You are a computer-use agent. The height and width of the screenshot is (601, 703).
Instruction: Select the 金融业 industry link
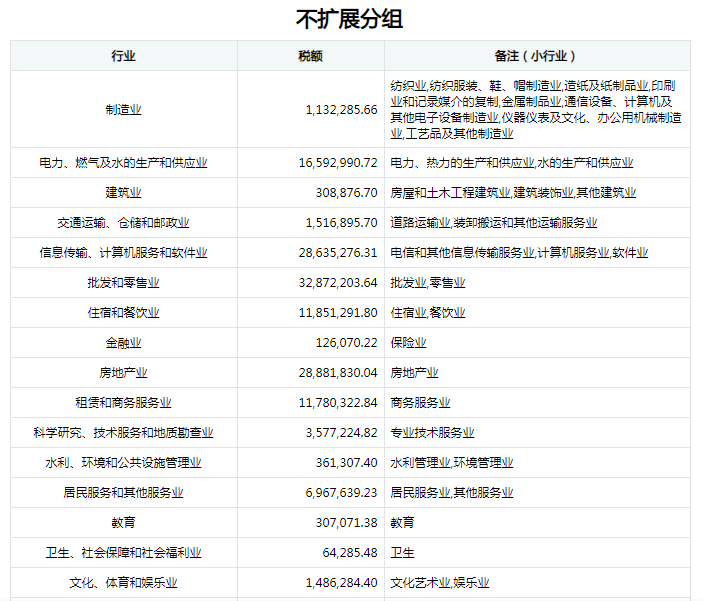[x=123, y=343]
